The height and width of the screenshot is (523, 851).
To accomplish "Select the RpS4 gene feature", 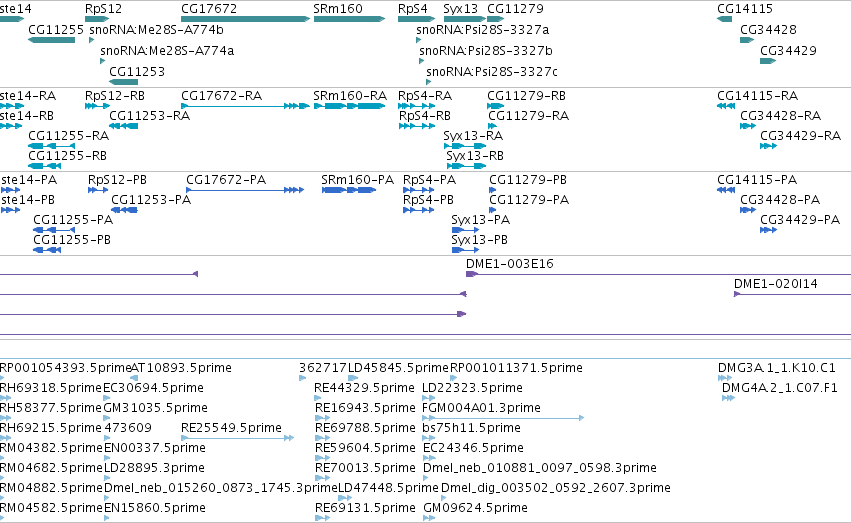I will (416, 19).
